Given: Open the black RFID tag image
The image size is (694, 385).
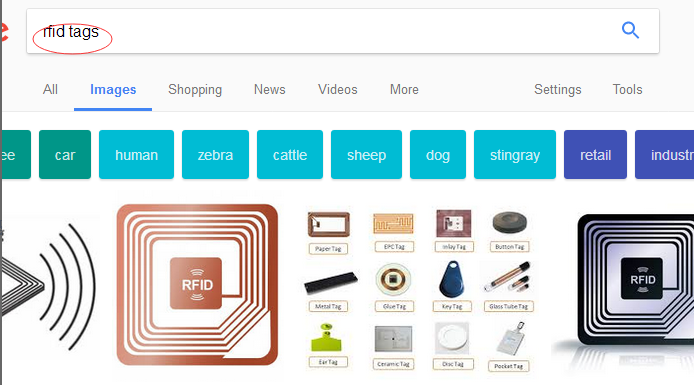Looking at the screenshot, I should click(636, 281).
